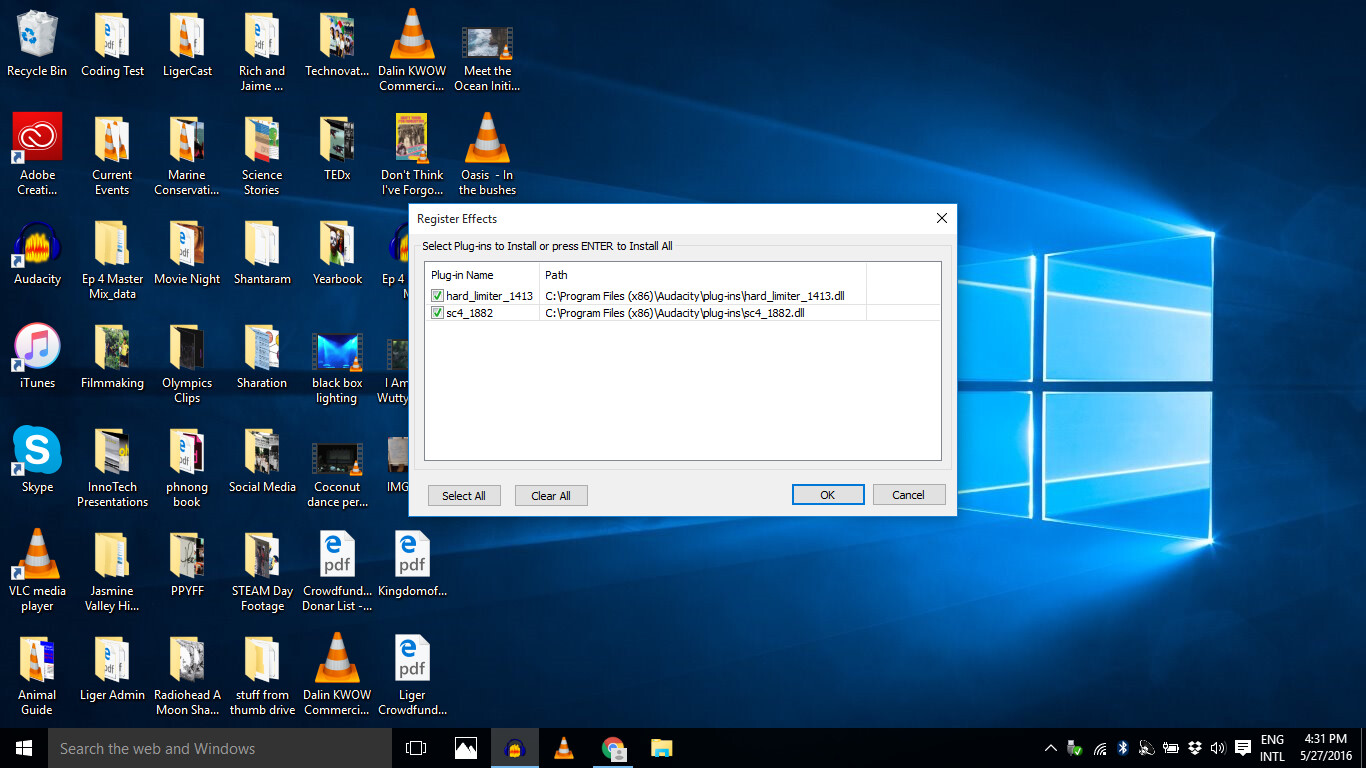Click the taskbar search box
This screenshot has width=1366, height=768.
tap(220, 747)
